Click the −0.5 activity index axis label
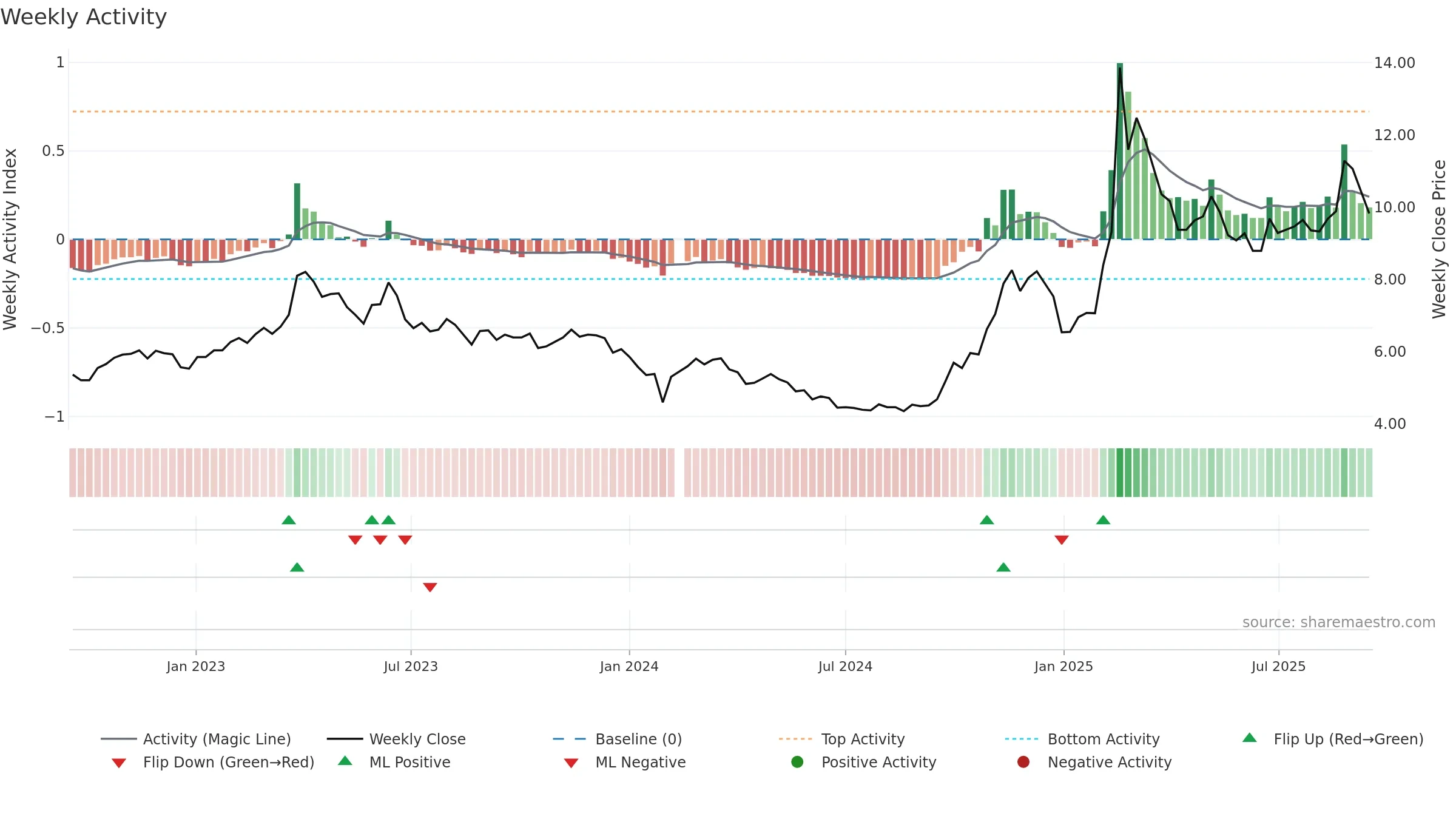 [x=47, y=328]
